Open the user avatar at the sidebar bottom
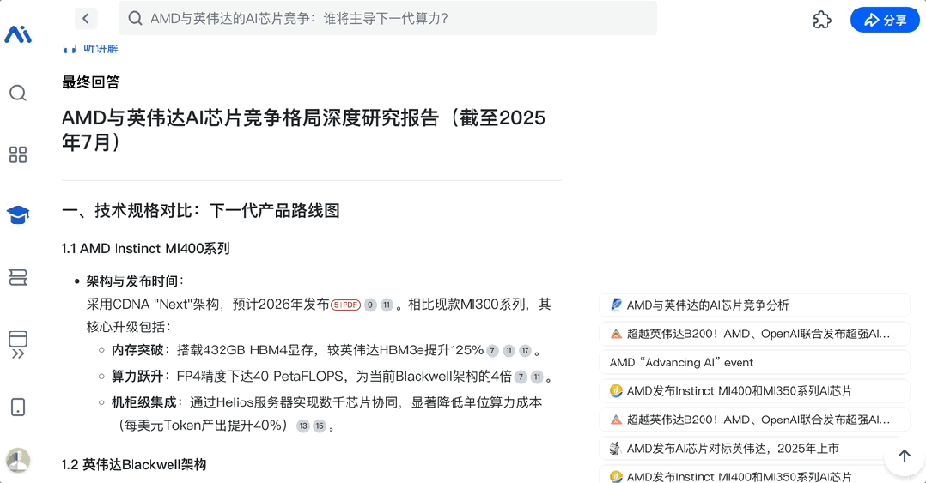Screen dimensions: 926x483 (x=18, y=460)
